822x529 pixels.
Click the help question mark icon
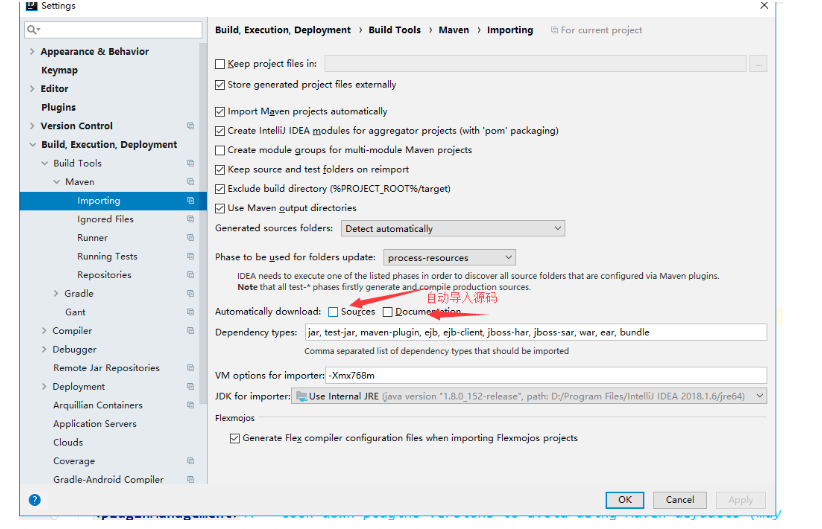pos(35,500)
